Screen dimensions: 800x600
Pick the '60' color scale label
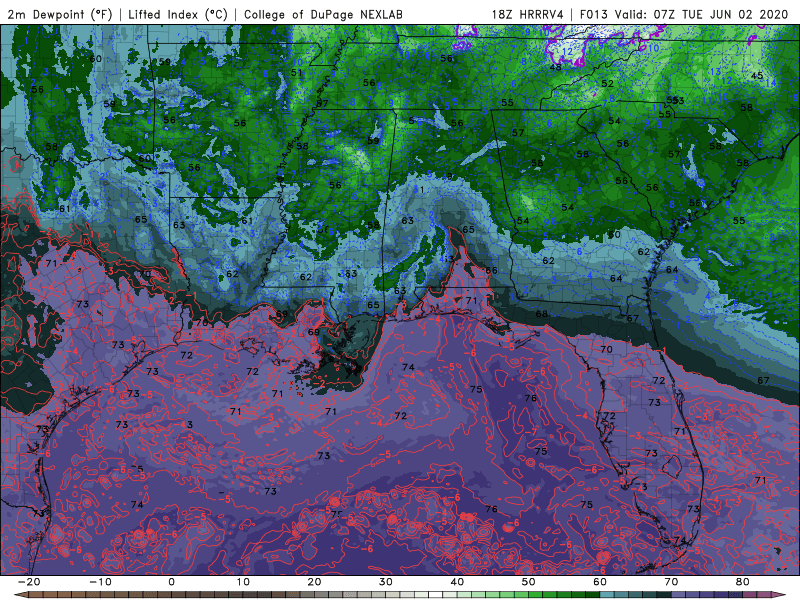pos(600,582)
